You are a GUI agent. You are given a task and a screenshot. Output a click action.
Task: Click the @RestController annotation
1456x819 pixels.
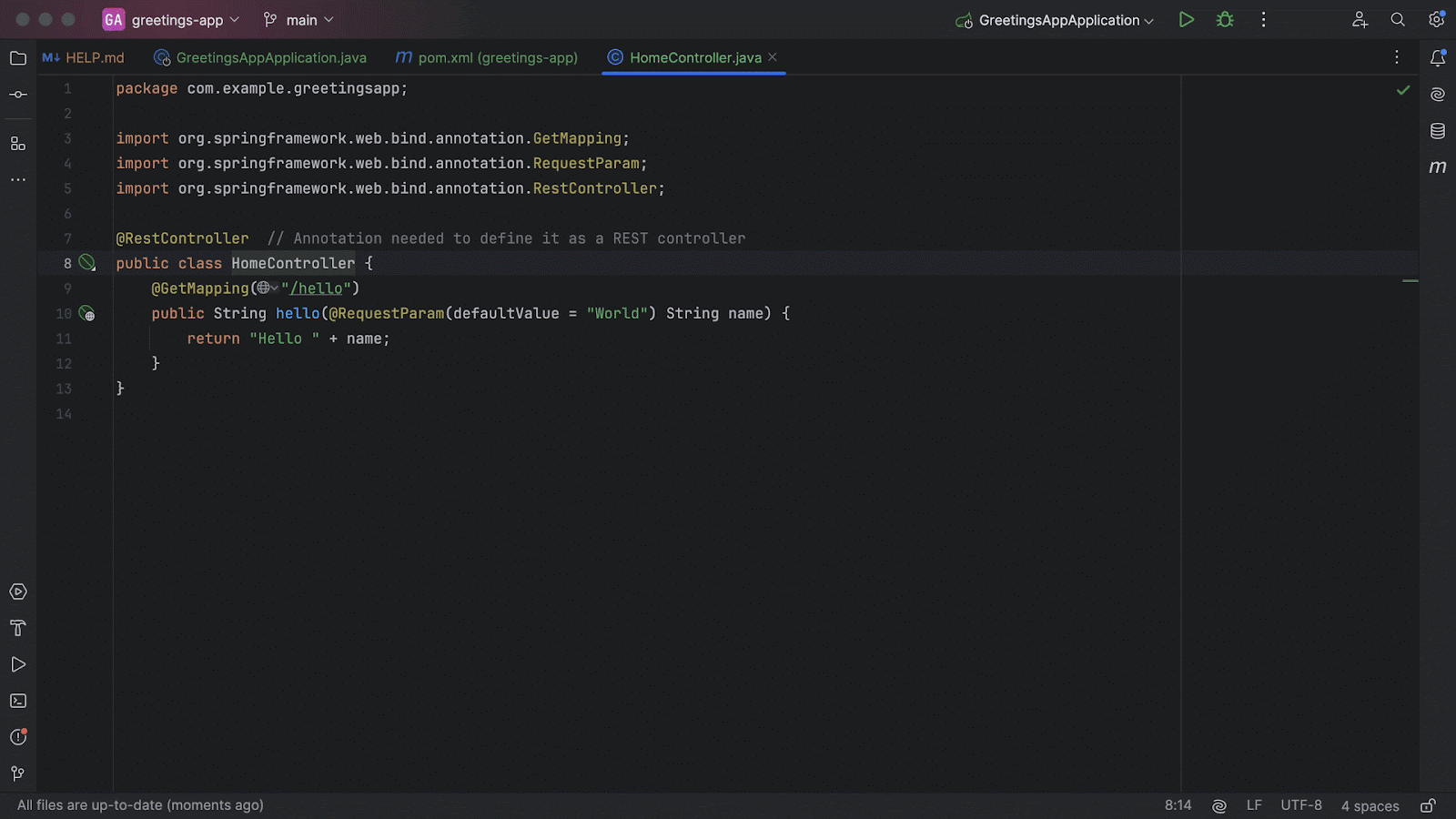coord(182,238)
